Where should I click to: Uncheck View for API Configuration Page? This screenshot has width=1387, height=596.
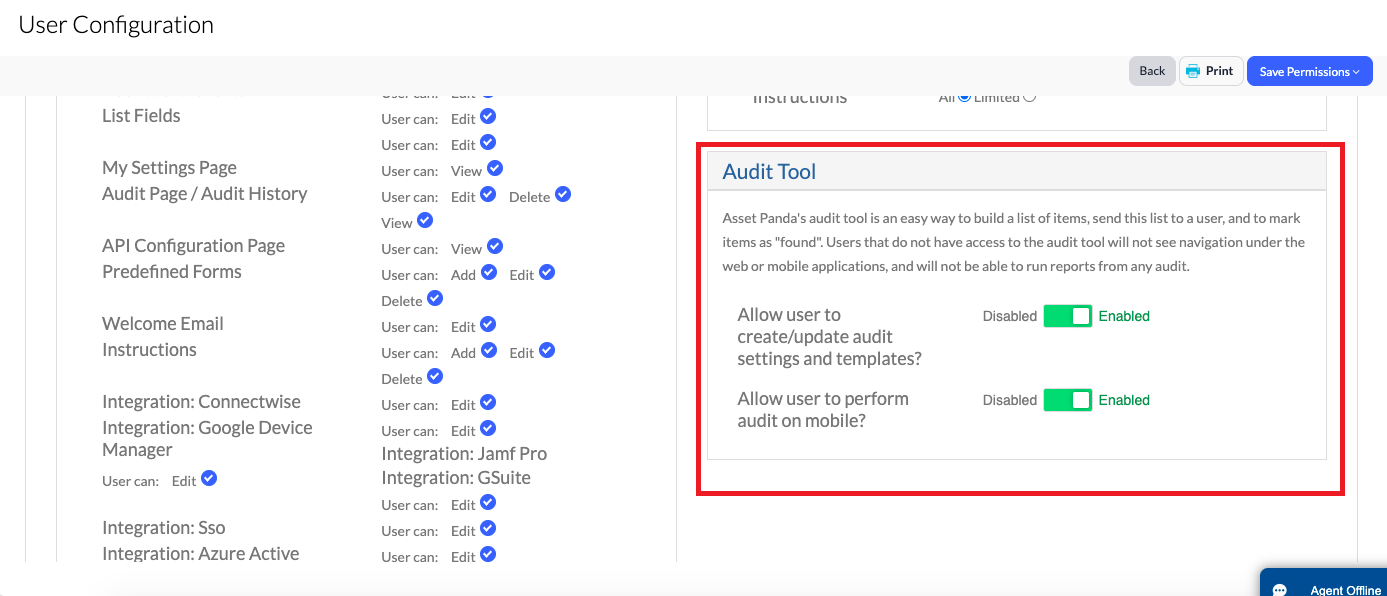495,247
